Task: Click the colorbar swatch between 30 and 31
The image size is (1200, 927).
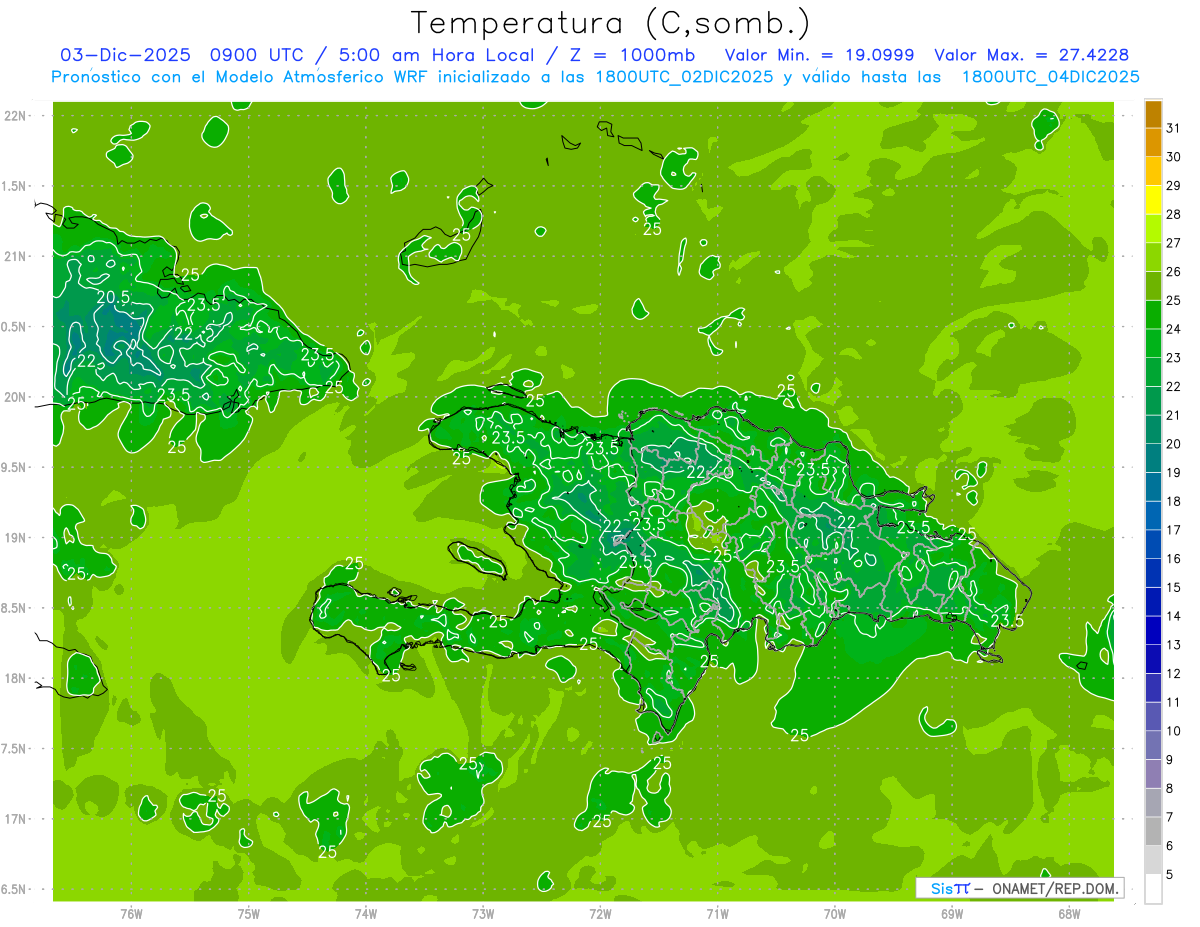Action: click(x=1153, y=142)
